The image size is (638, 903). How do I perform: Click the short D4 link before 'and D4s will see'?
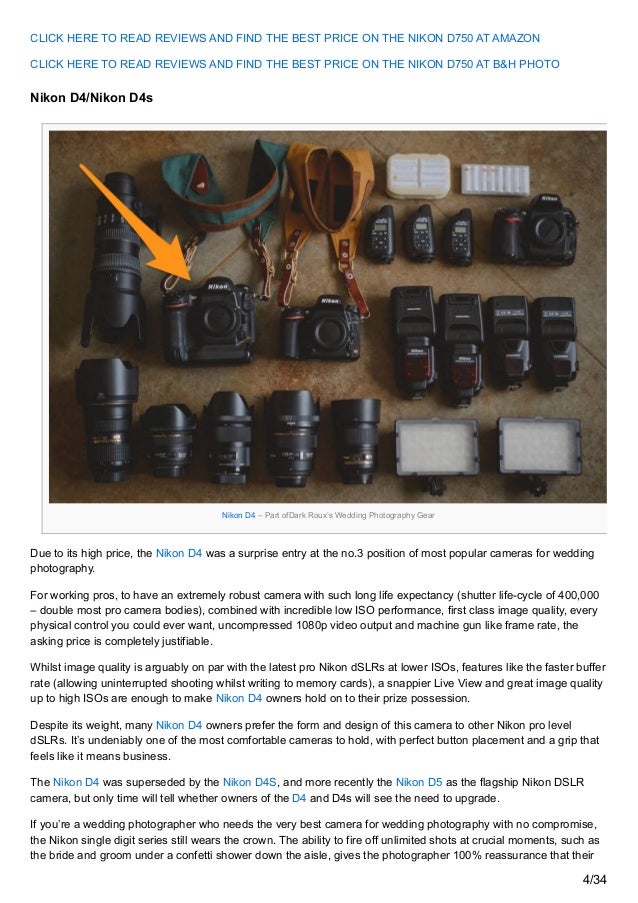click(299, 798)
